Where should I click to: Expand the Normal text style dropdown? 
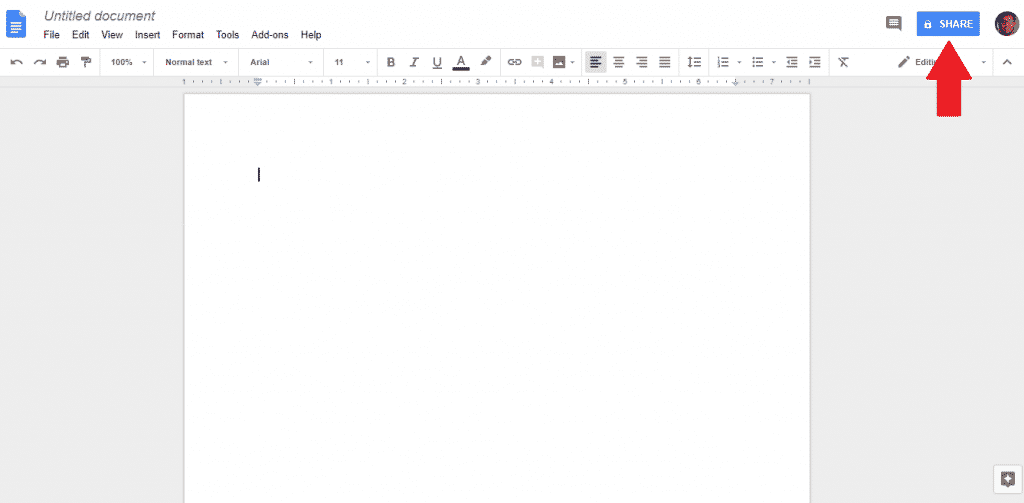coord(196,62)
